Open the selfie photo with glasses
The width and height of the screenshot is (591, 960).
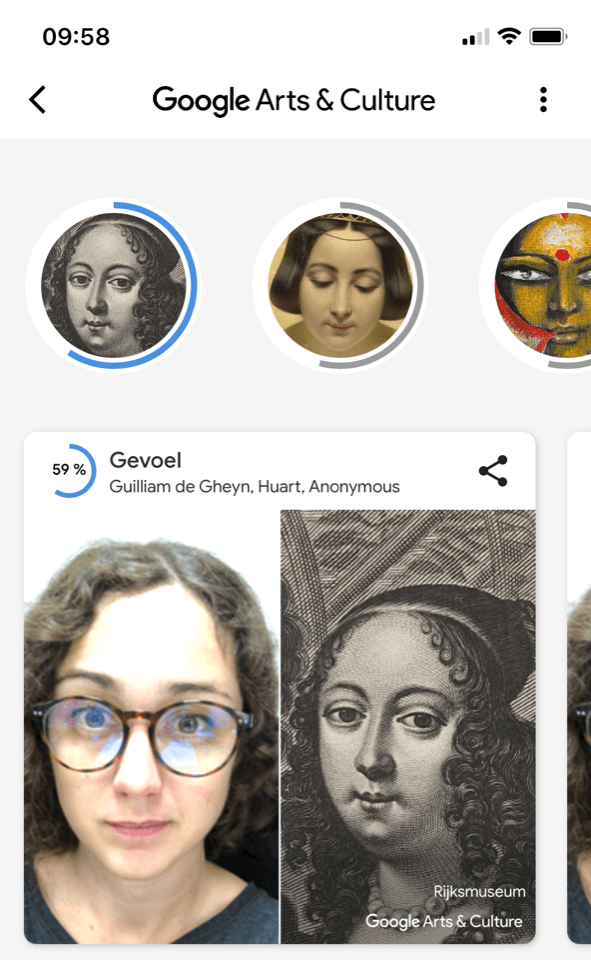152,727
